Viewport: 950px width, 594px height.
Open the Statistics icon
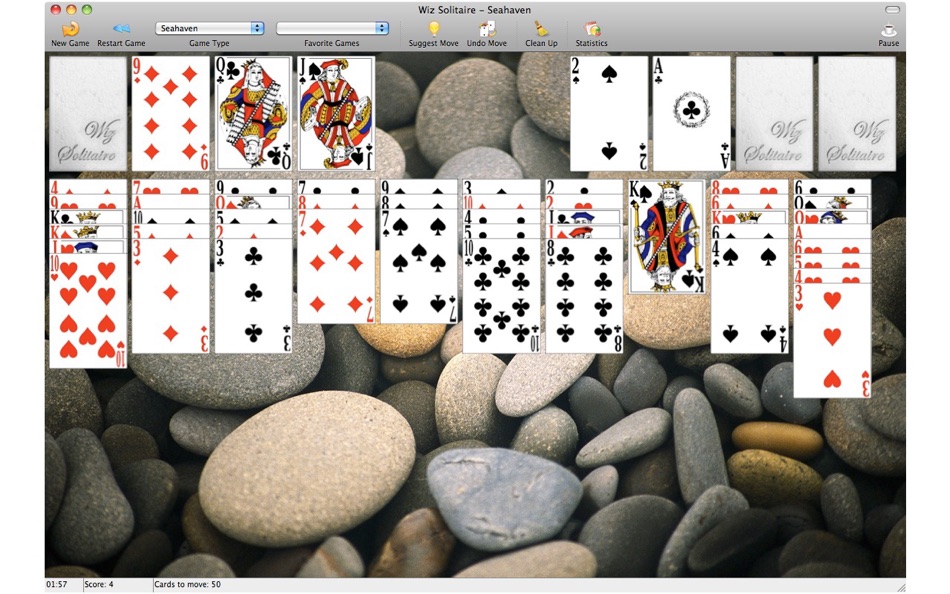(592, 28)
